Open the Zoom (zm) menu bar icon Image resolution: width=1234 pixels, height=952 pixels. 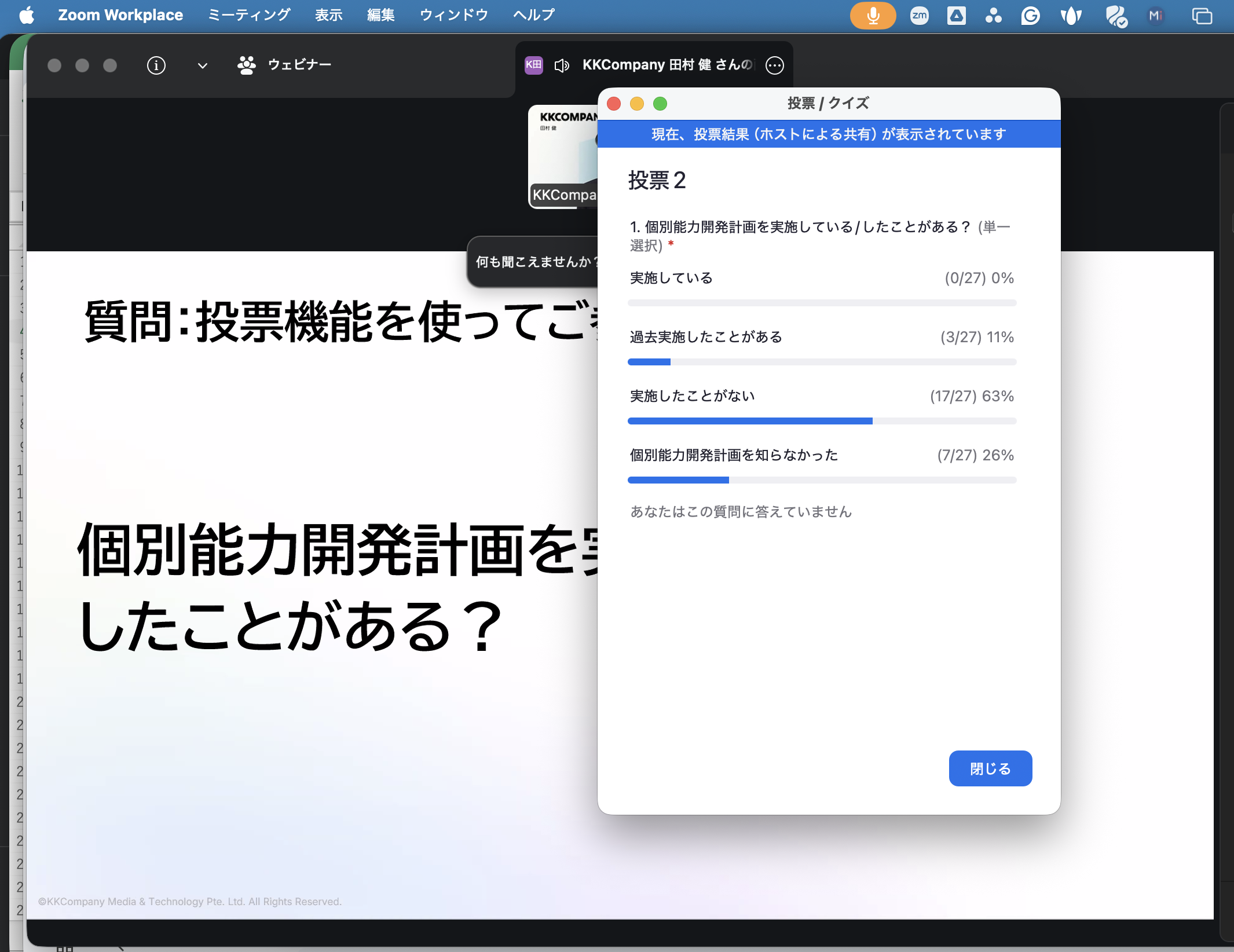coord(920,16)
